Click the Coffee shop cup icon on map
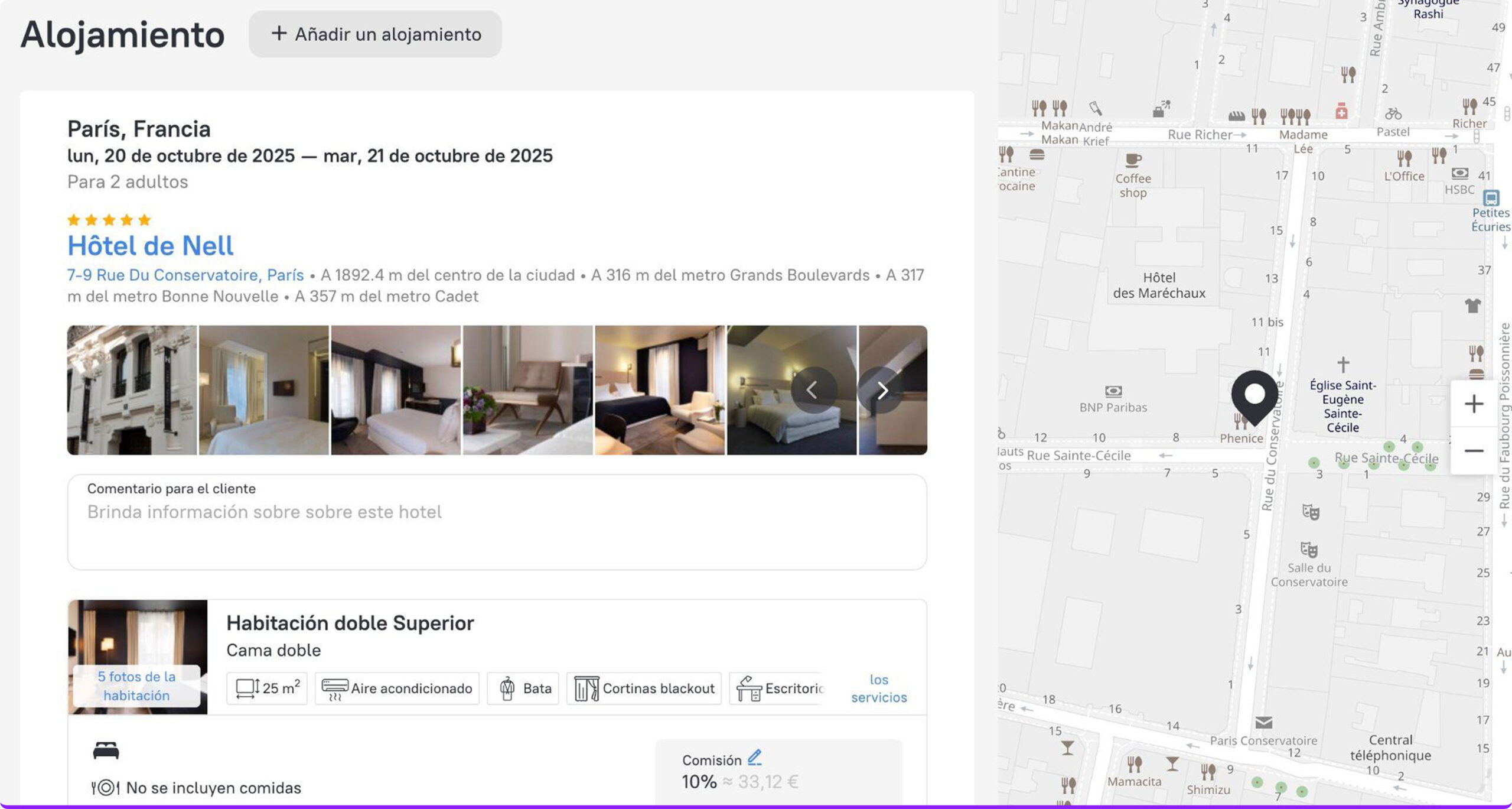Image resolution: width=1512 pixels, height=809 pixels. click(x=1133, y=160)
